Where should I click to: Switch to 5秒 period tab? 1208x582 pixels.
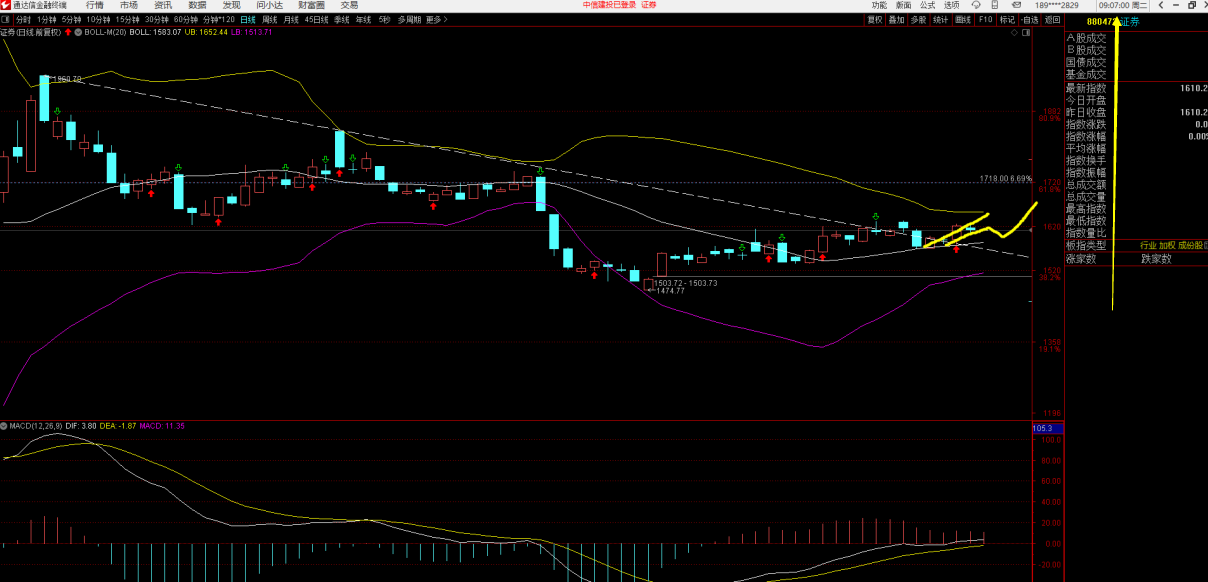(384, 19)
